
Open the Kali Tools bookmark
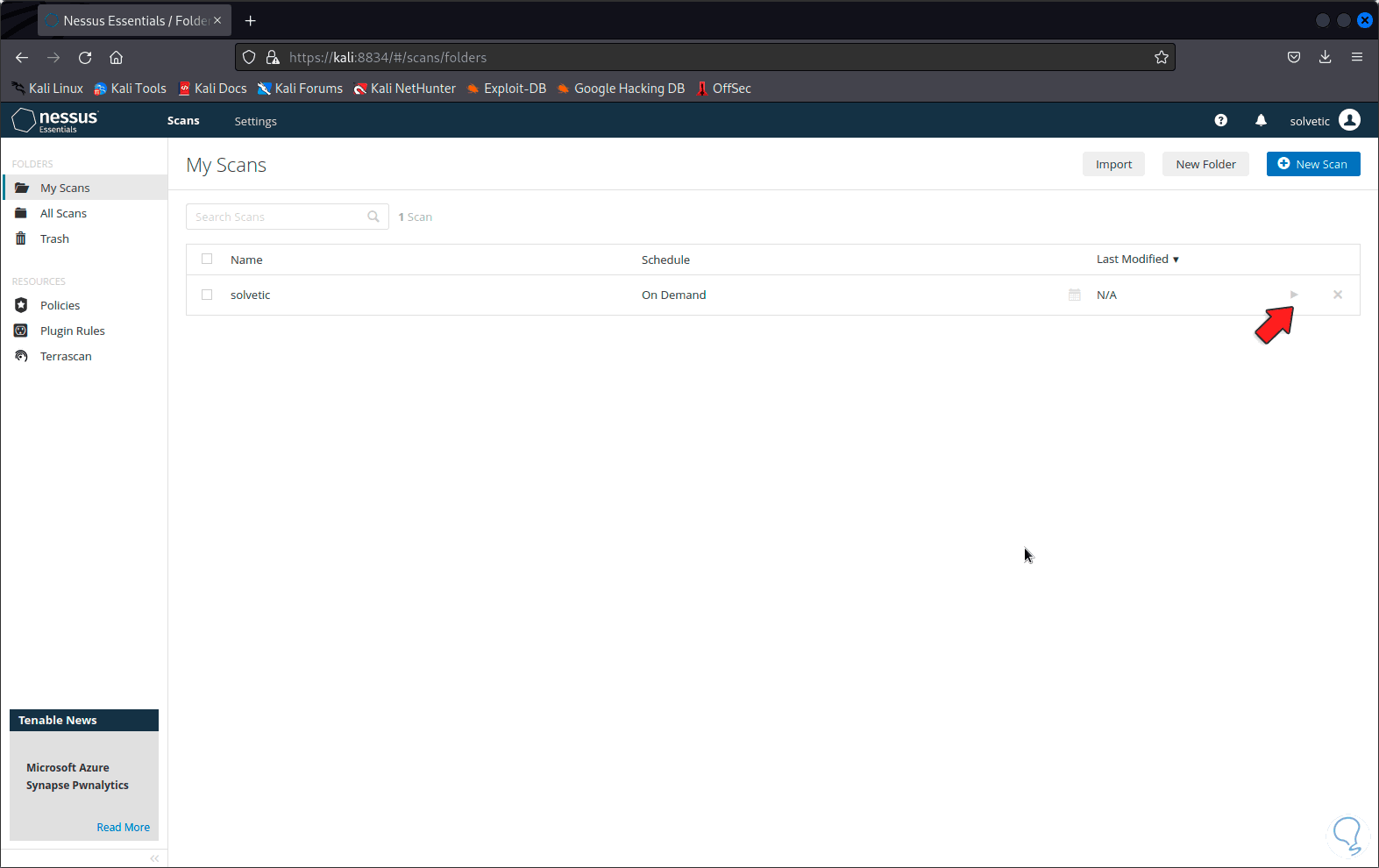130,89
